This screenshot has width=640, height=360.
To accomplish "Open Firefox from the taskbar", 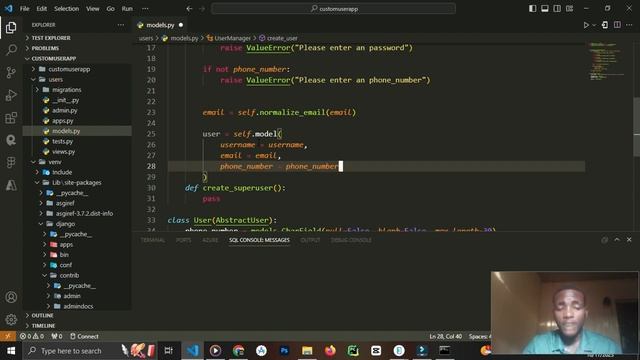I will tap(330, 351).
